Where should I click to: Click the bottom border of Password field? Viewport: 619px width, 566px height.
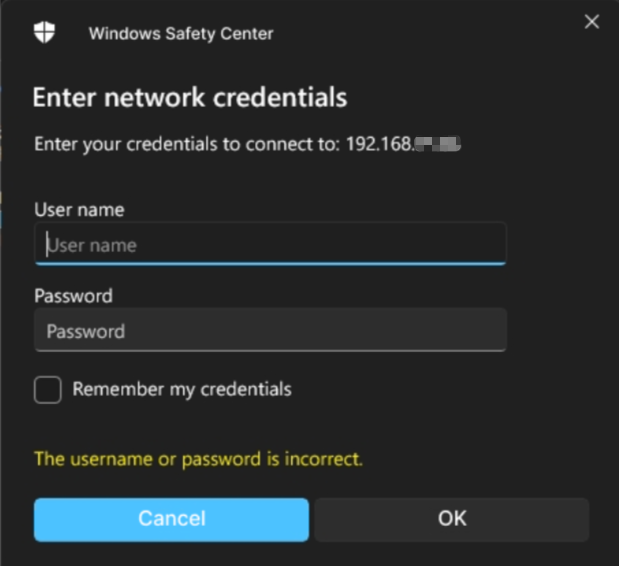tap(270, 350)
